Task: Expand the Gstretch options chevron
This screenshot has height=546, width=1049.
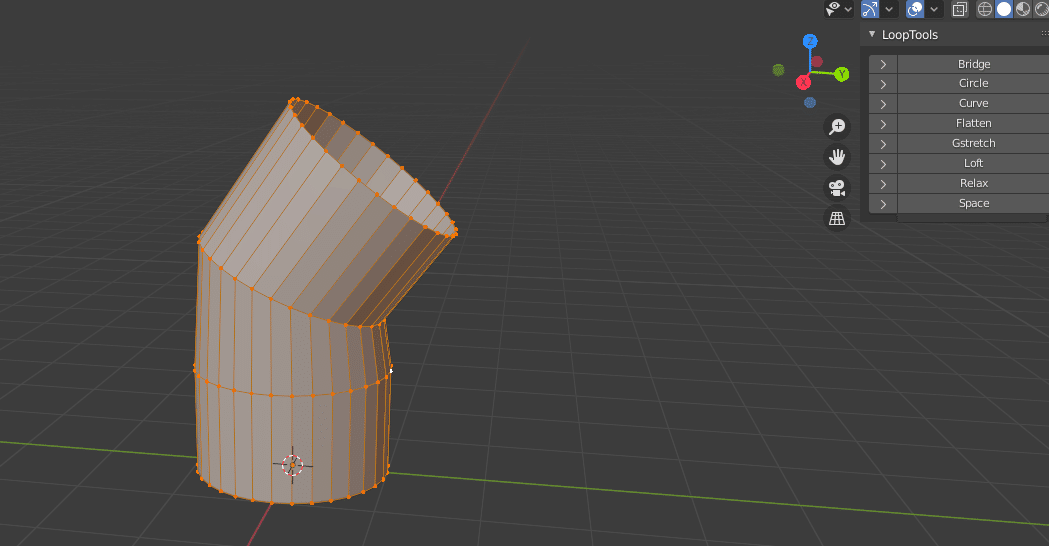Action: click(x=883, y=144)
